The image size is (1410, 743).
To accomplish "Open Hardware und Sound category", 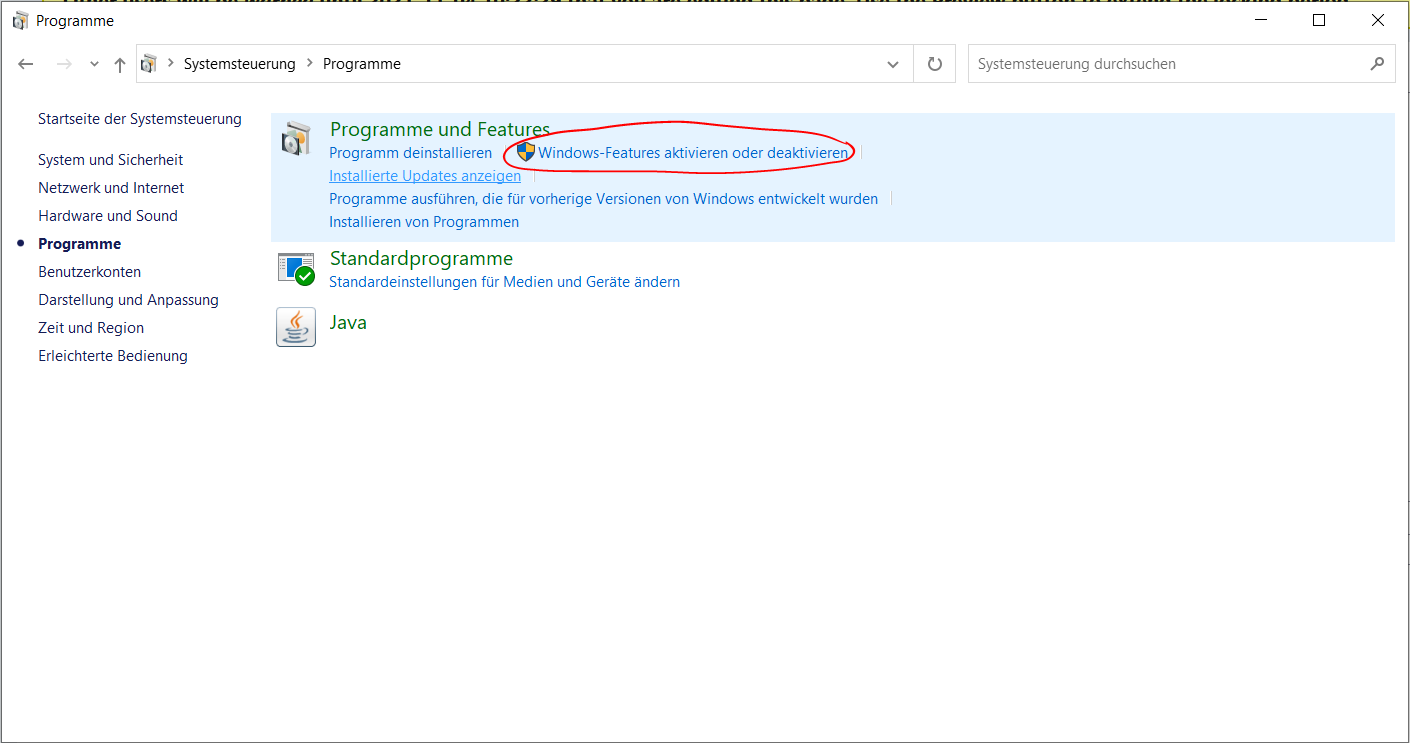I will point(108,216).
